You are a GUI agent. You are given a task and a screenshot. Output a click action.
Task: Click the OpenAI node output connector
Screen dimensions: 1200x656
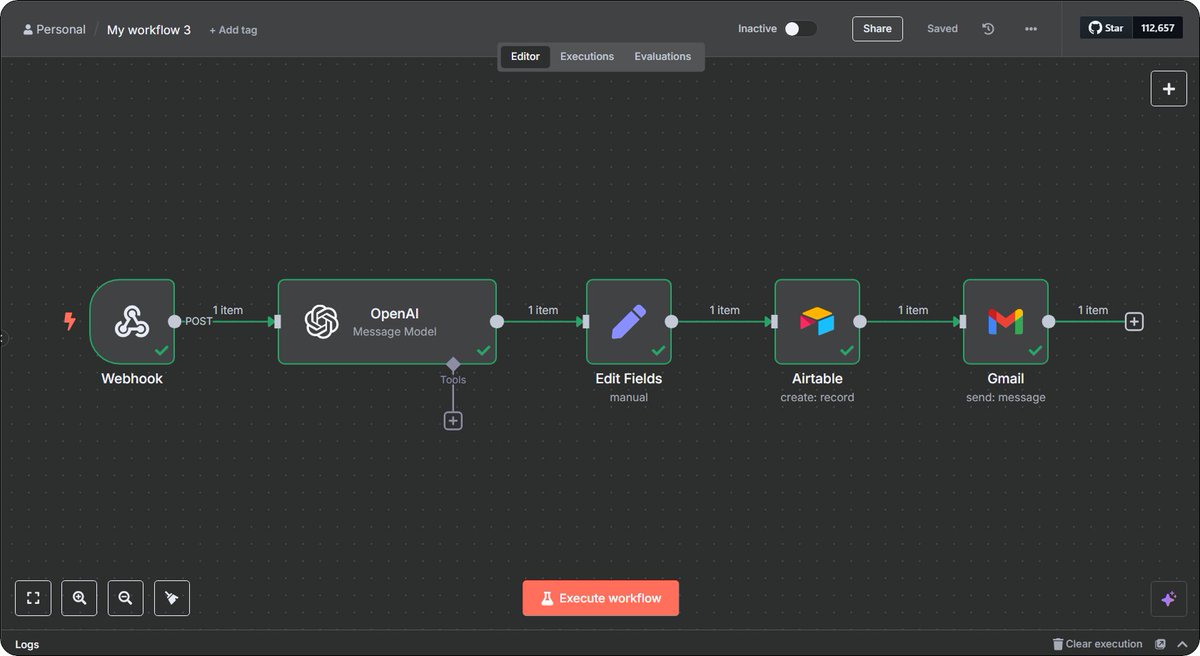point(496,322)
